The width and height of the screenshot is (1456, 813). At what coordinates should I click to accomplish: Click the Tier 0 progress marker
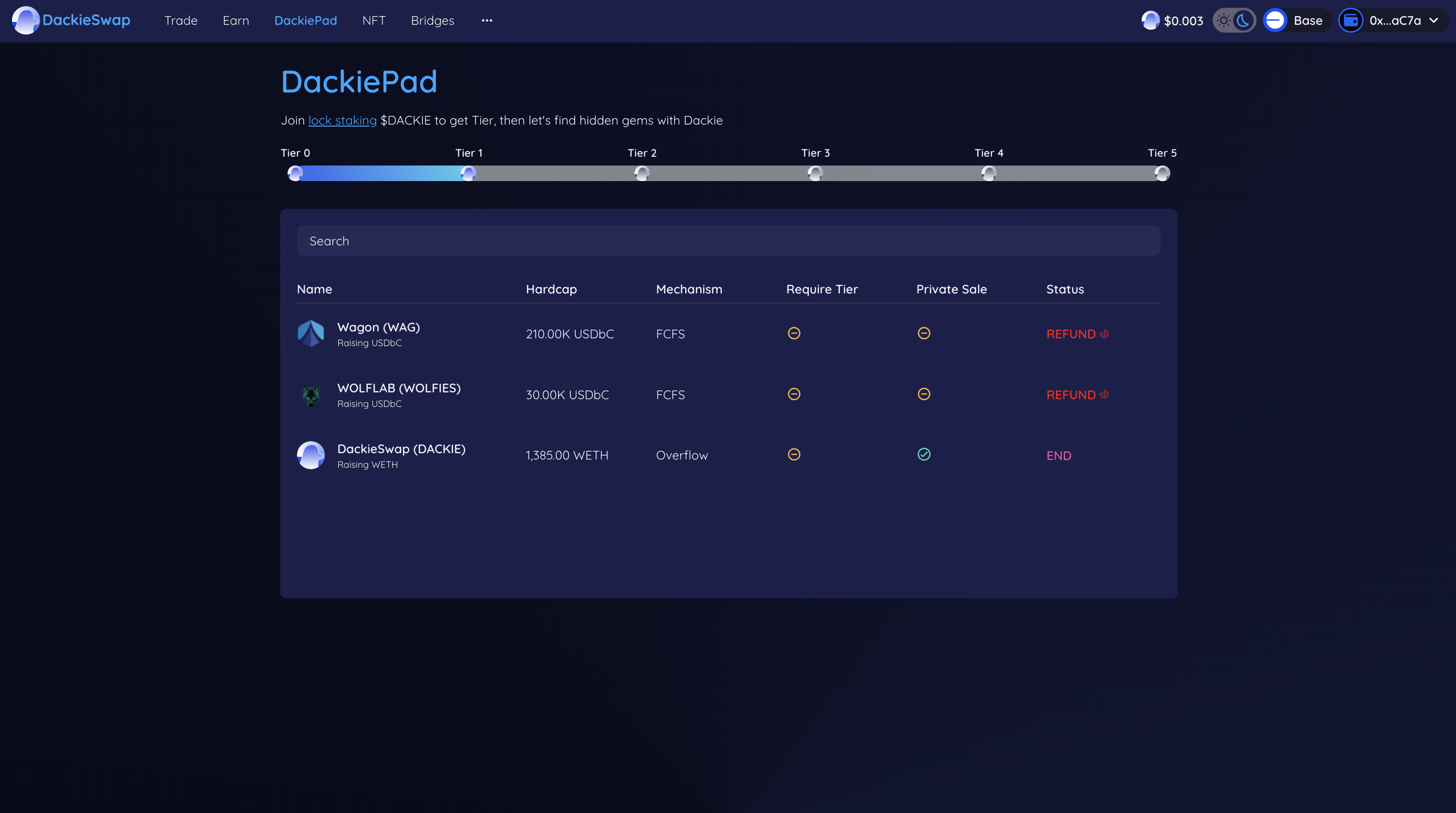(x=295, y=173)
